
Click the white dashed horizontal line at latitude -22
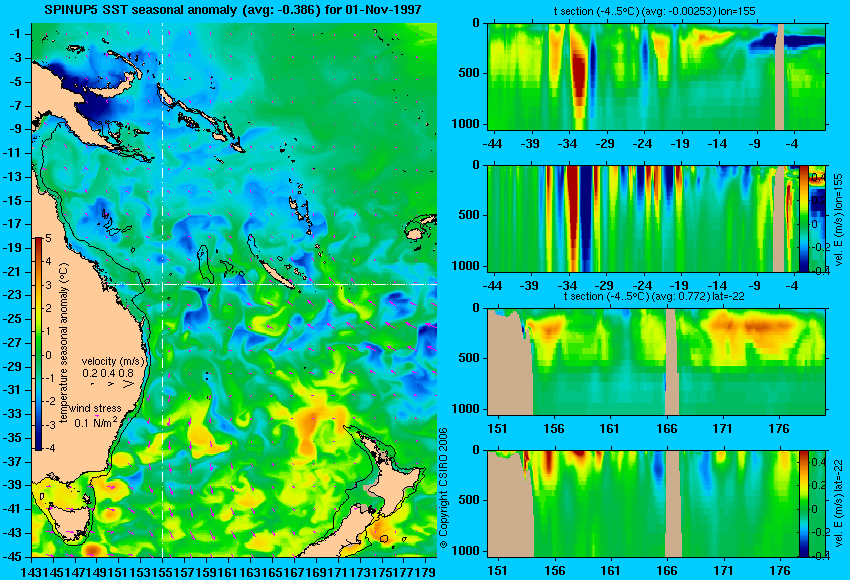[x=271, y=284]
